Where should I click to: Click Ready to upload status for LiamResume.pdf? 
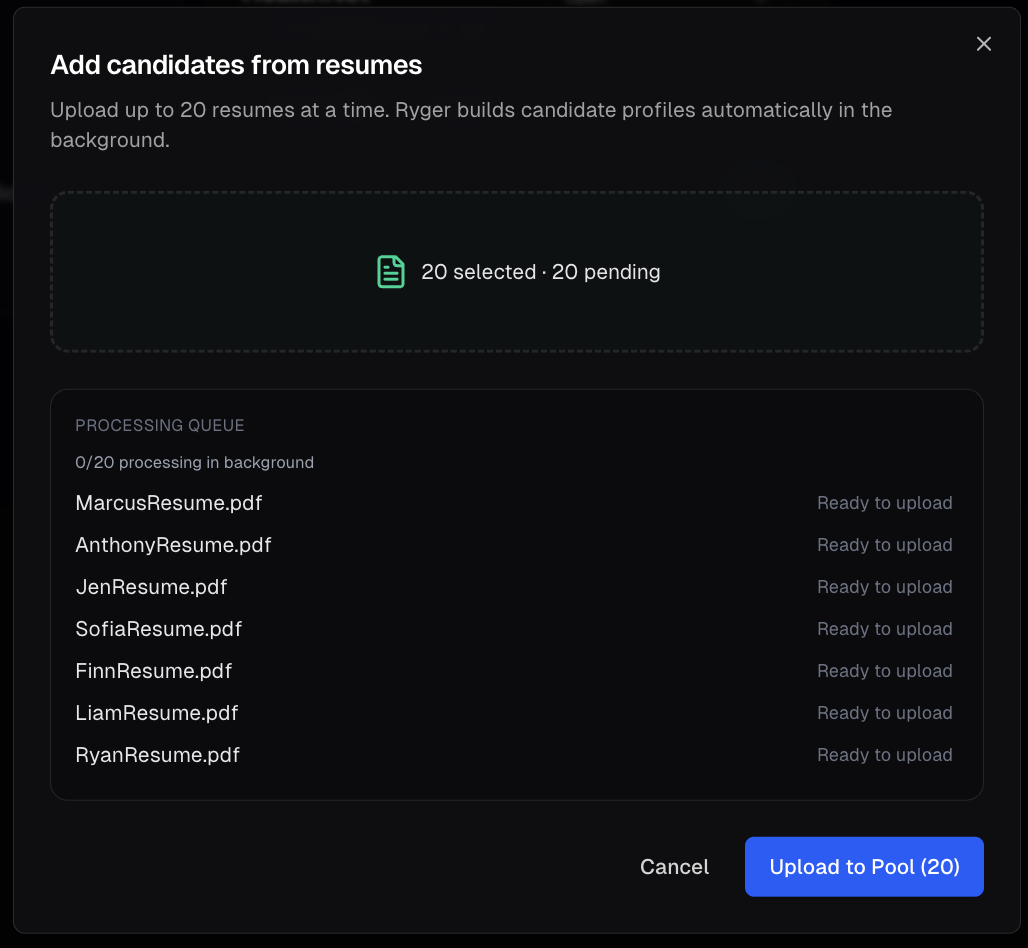(884, 713)
